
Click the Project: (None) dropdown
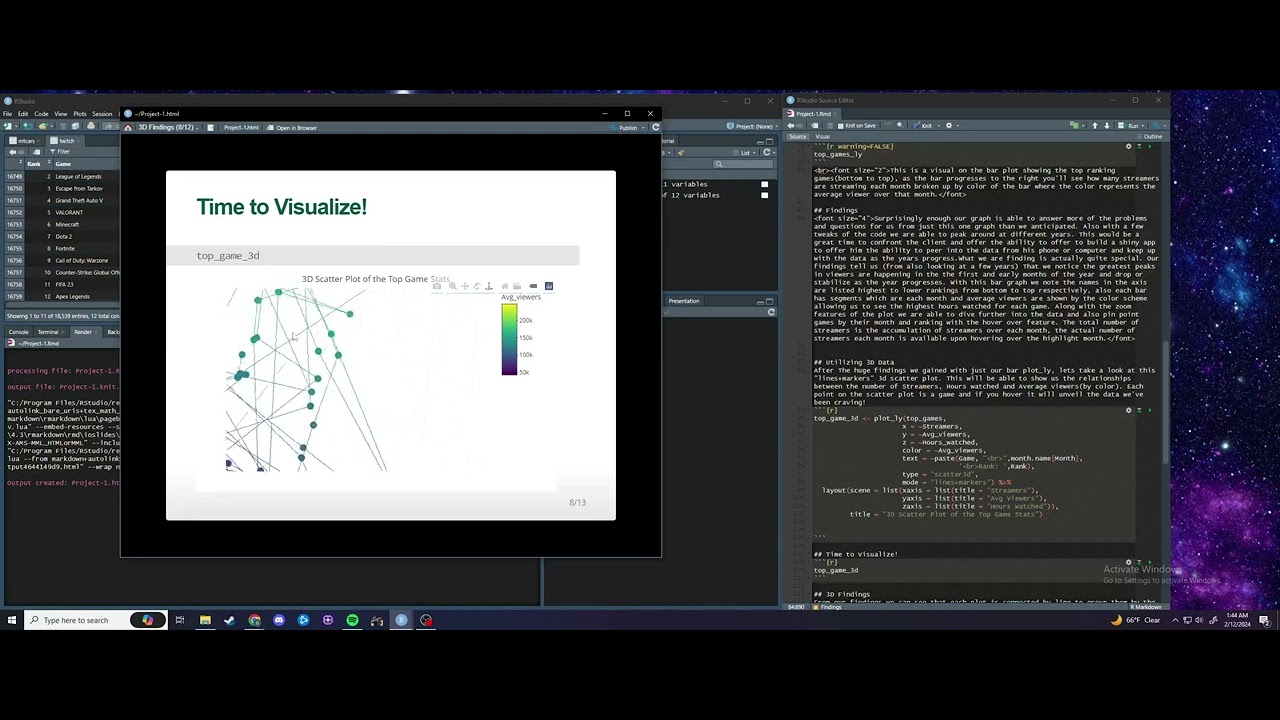[x=753, y=126]
